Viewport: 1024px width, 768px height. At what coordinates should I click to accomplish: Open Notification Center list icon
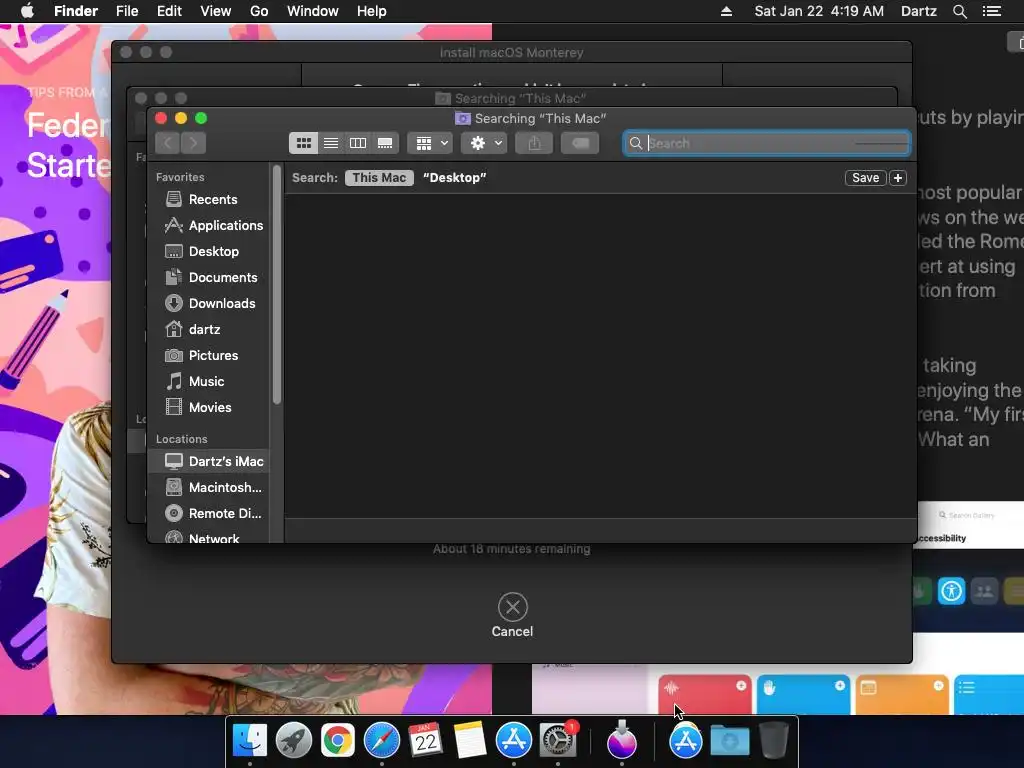(x=991, y=11)
